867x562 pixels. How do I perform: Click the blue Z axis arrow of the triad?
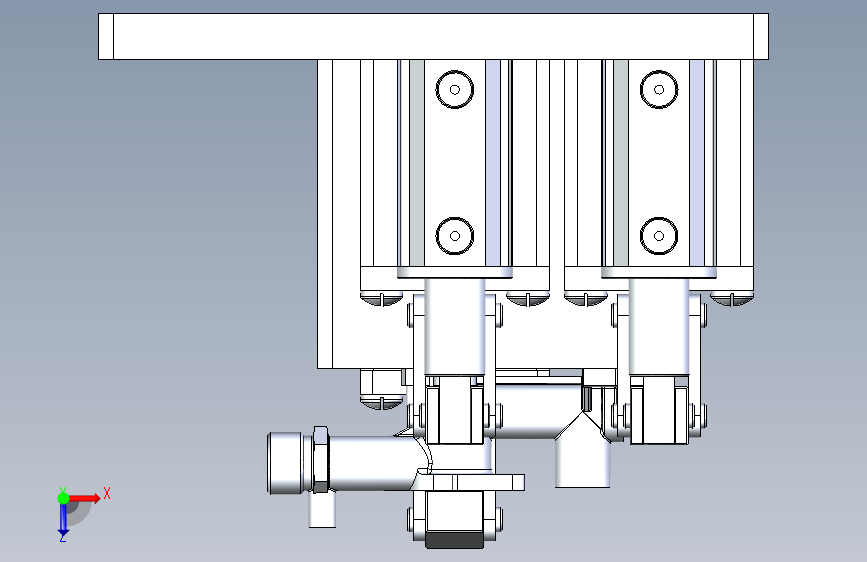[63, 520]
